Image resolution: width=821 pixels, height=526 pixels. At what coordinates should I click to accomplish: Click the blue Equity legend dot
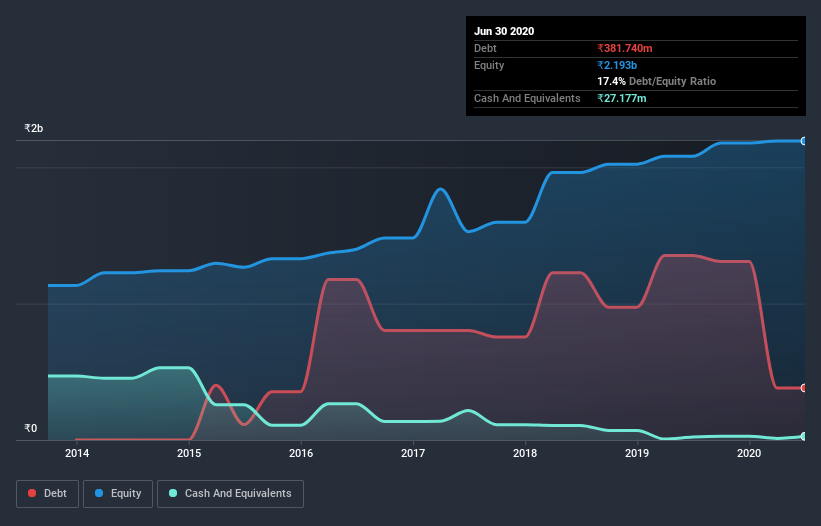(x=99, y=493)
